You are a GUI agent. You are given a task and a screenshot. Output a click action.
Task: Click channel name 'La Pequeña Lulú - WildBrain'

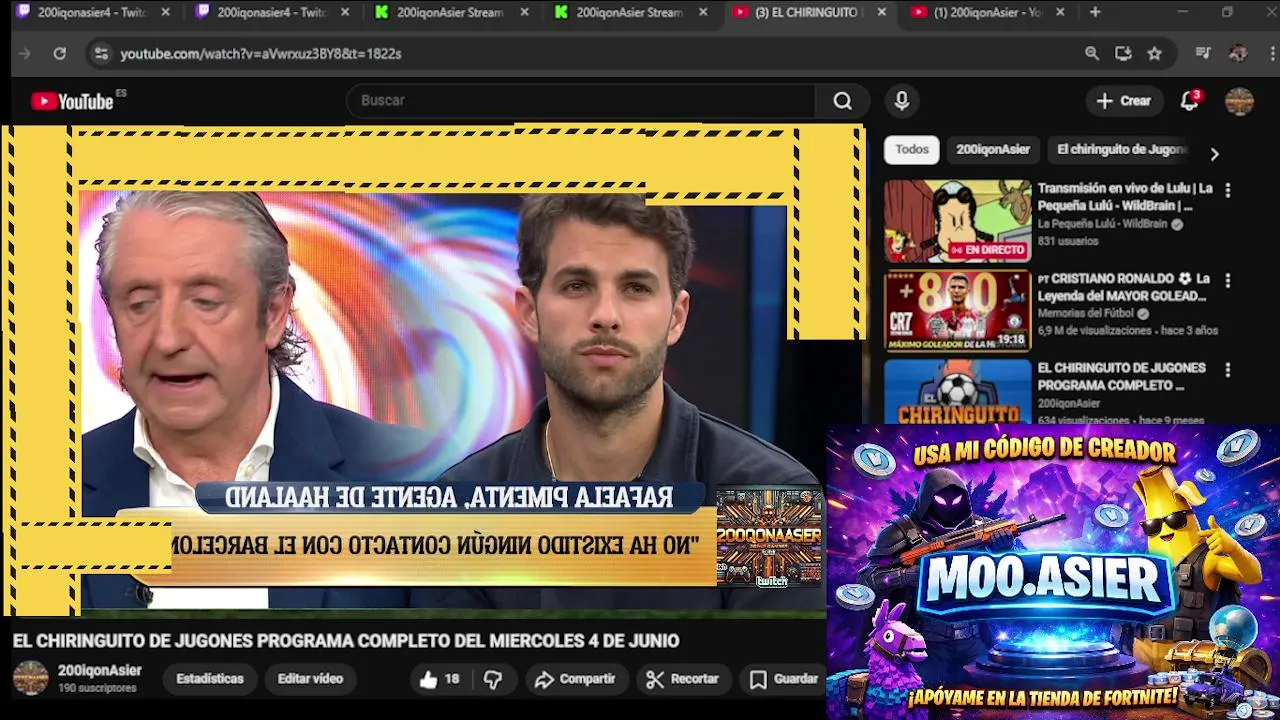1102,224
